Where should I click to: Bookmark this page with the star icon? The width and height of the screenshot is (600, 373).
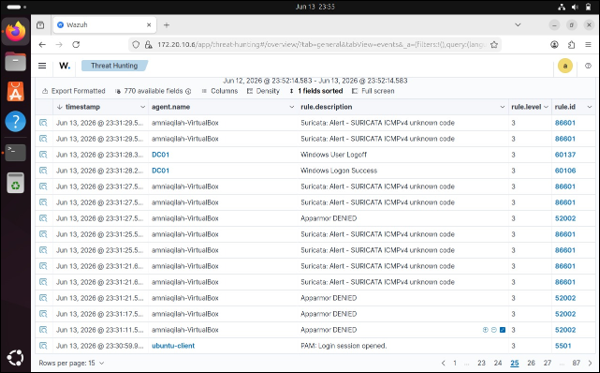pos(494,45)
